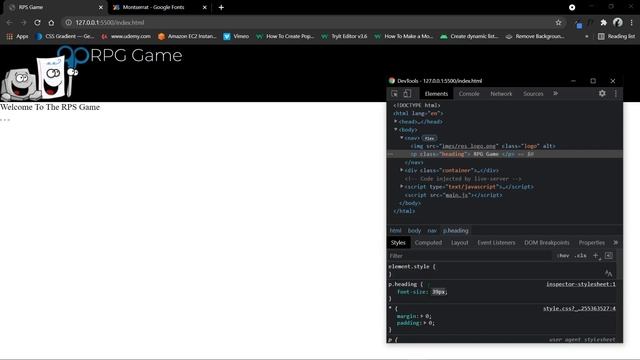Collapse the body element node
The height and width of the screenshot is (360, 640).
point(396,129)
